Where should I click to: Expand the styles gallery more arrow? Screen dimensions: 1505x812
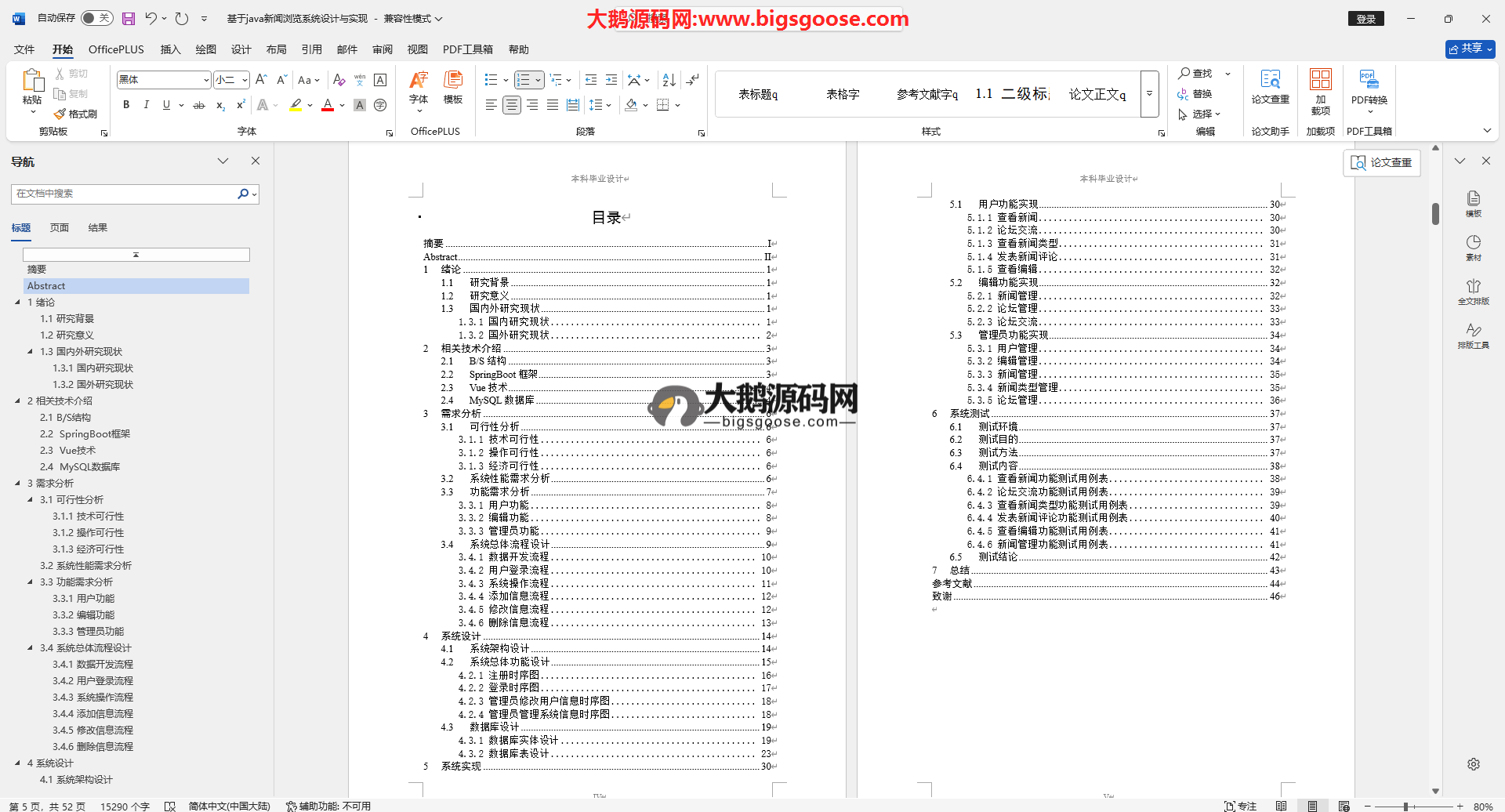click(1149, 94)
